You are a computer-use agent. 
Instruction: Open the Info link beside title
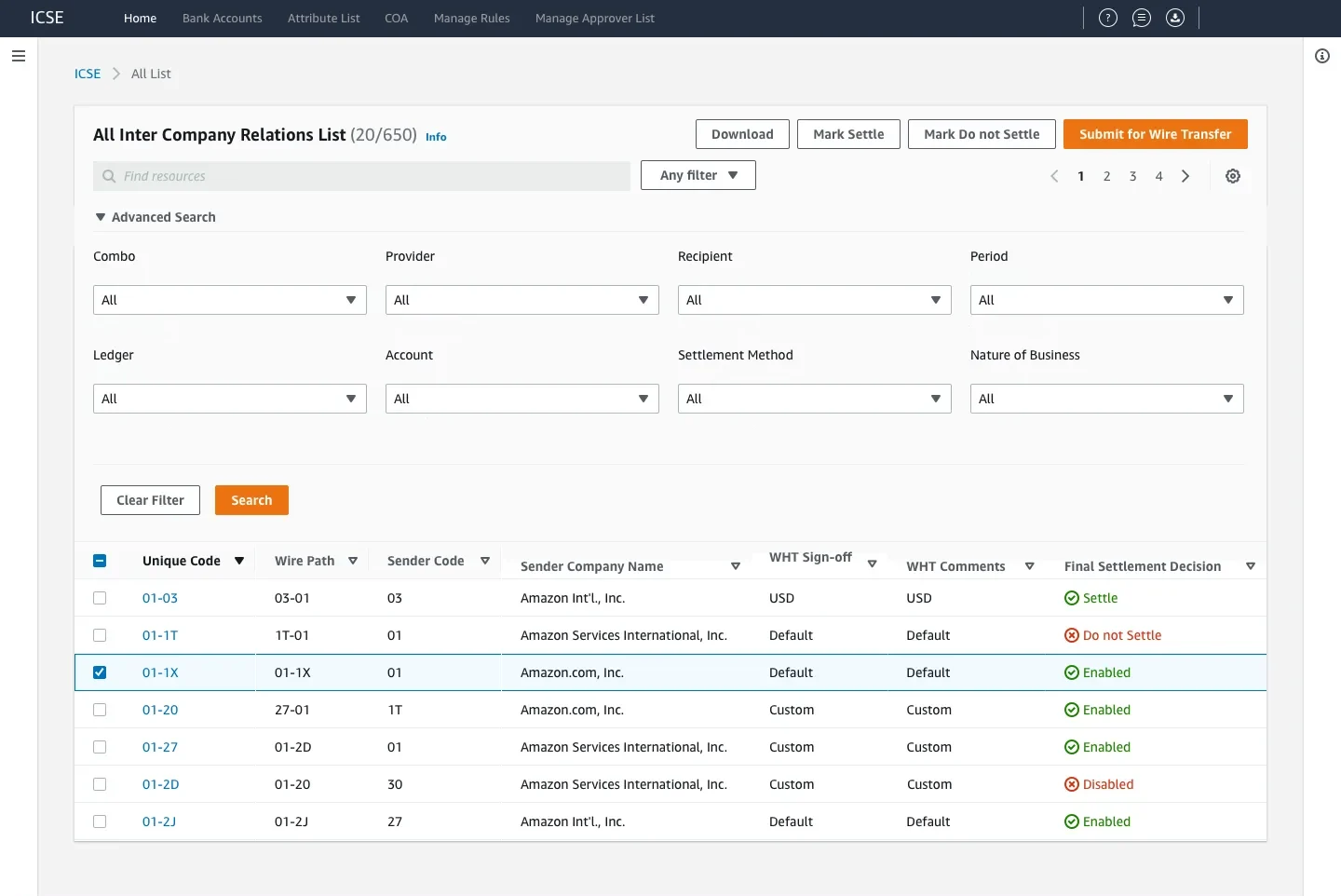[x=436, y=137]
